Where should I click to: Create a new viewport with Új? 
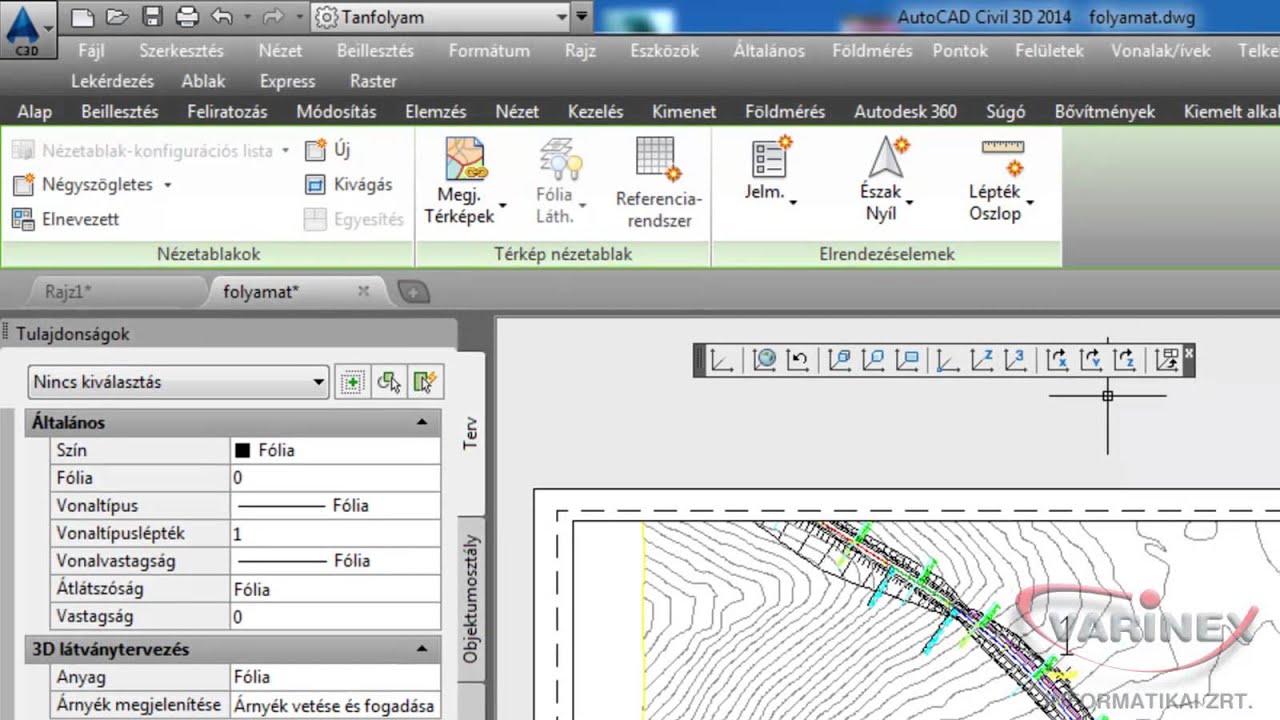click(x=328, y=150)
